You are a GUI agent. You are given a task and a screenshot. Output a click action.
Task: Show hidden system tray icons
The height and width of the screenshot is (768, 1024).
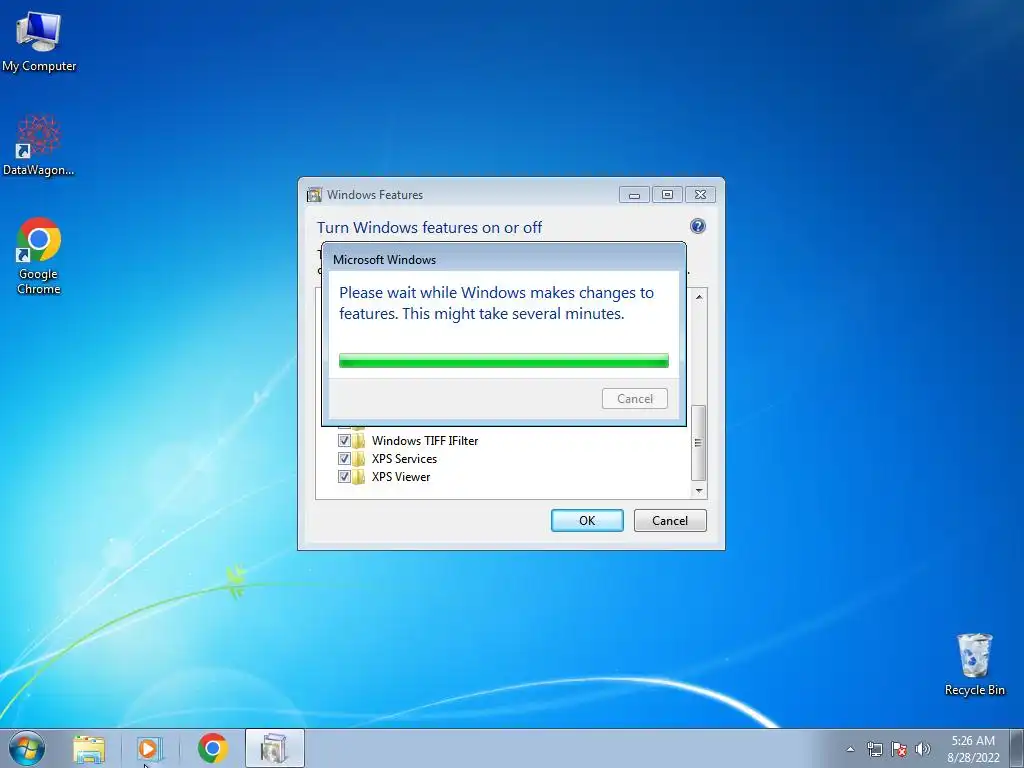click(850, 749)
